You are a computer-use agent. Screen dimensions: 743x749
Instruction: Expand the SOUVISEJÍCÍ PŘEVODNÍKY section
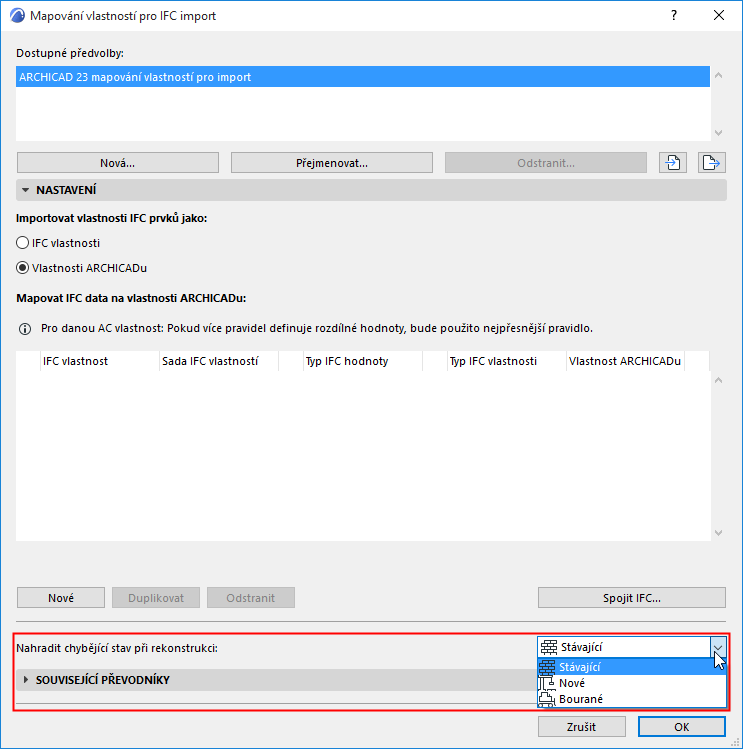tap(26, 680)
